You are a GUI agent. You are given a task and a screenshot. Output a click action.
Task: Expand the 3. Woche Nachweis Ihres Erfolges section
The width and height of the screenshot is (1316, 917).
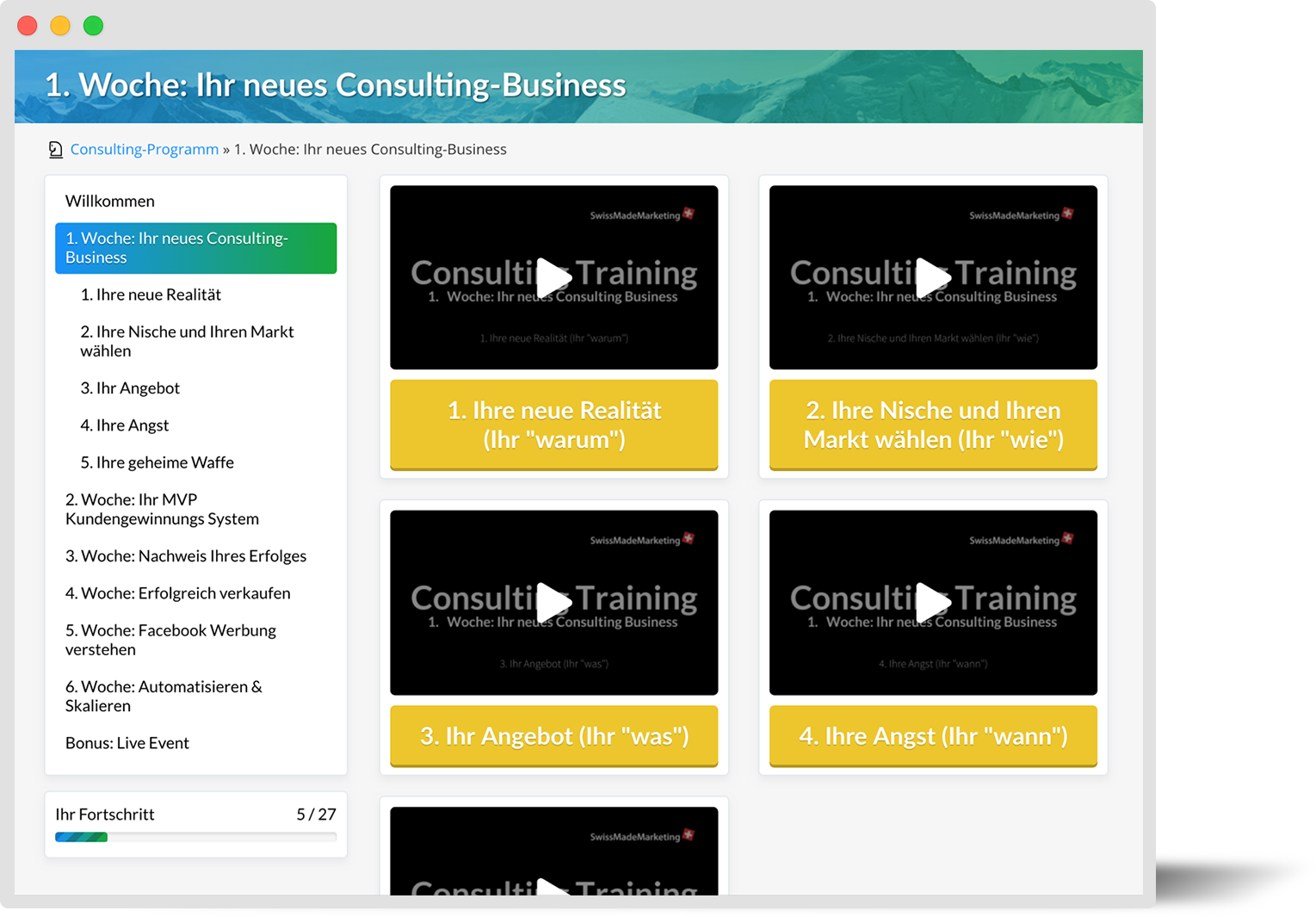coord(186,555)
